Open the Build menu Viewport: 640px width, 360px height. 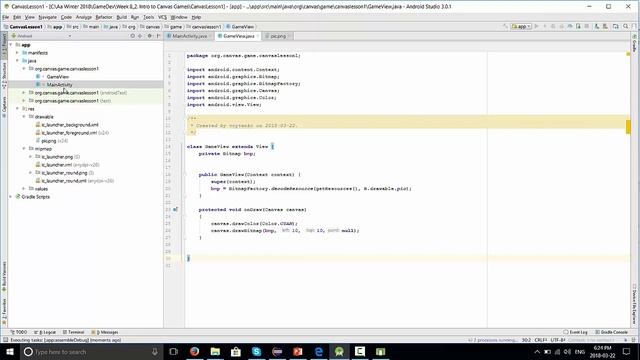(122, 17)
